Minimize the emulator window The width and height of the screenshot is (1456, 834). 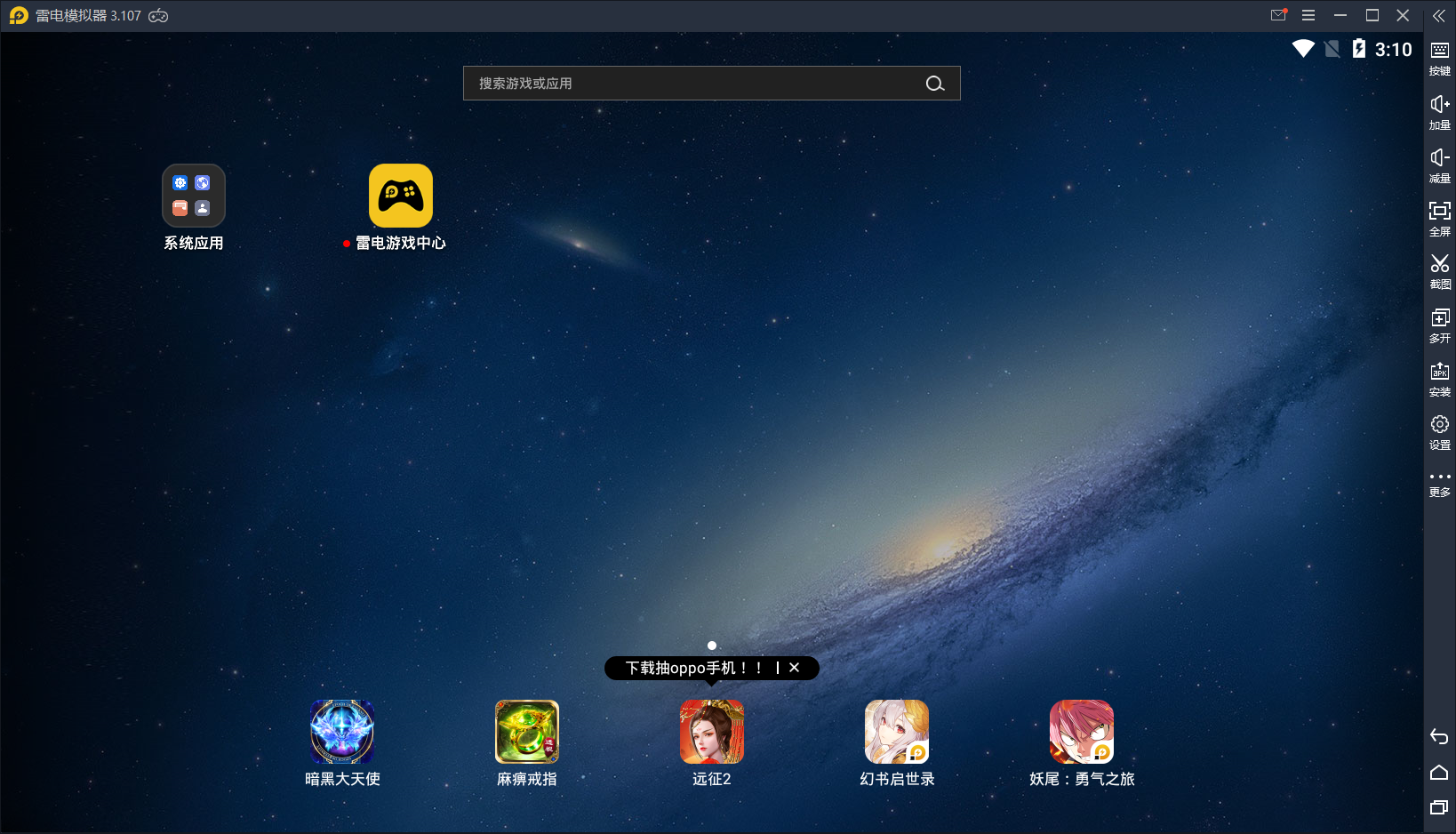tap(1340, 15)
